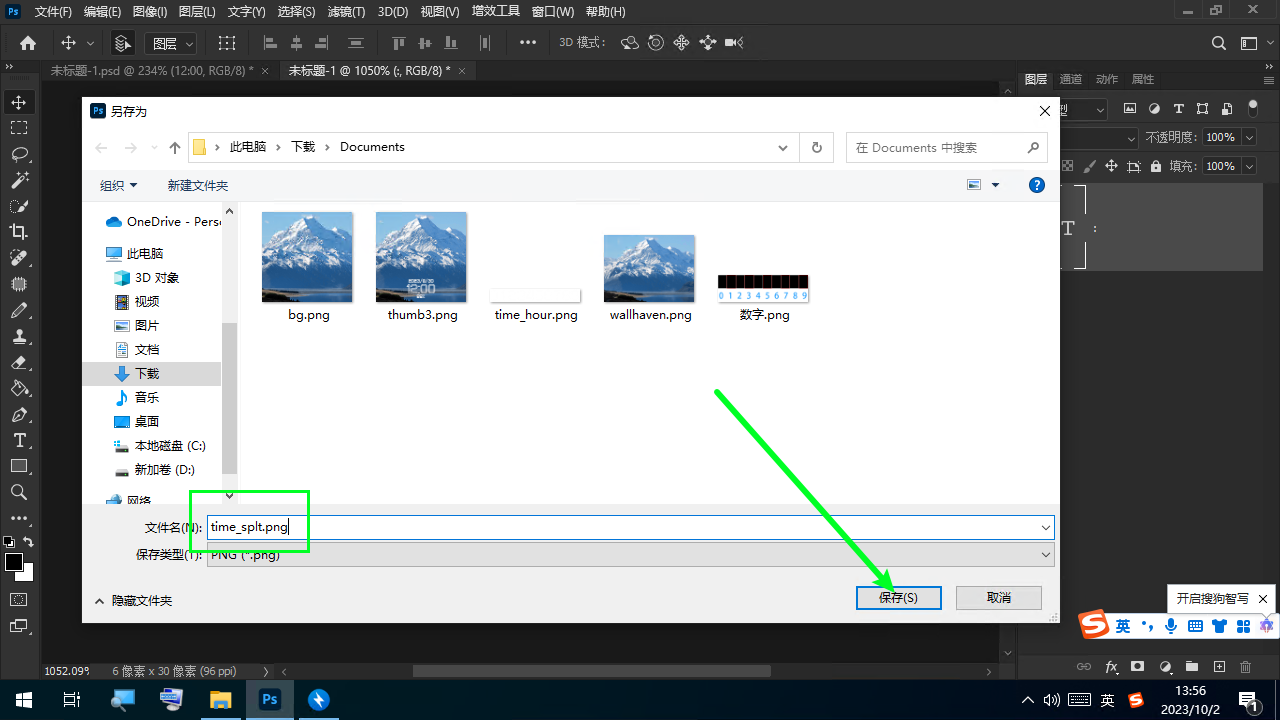Click the foreground color swatch
Screen dimensions: 1280x720
(x=14, y=562)
